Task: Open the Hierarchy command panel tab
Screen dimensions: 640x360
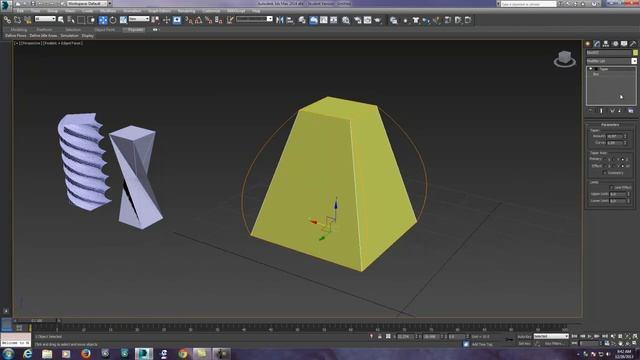Action: coord(606,44)
